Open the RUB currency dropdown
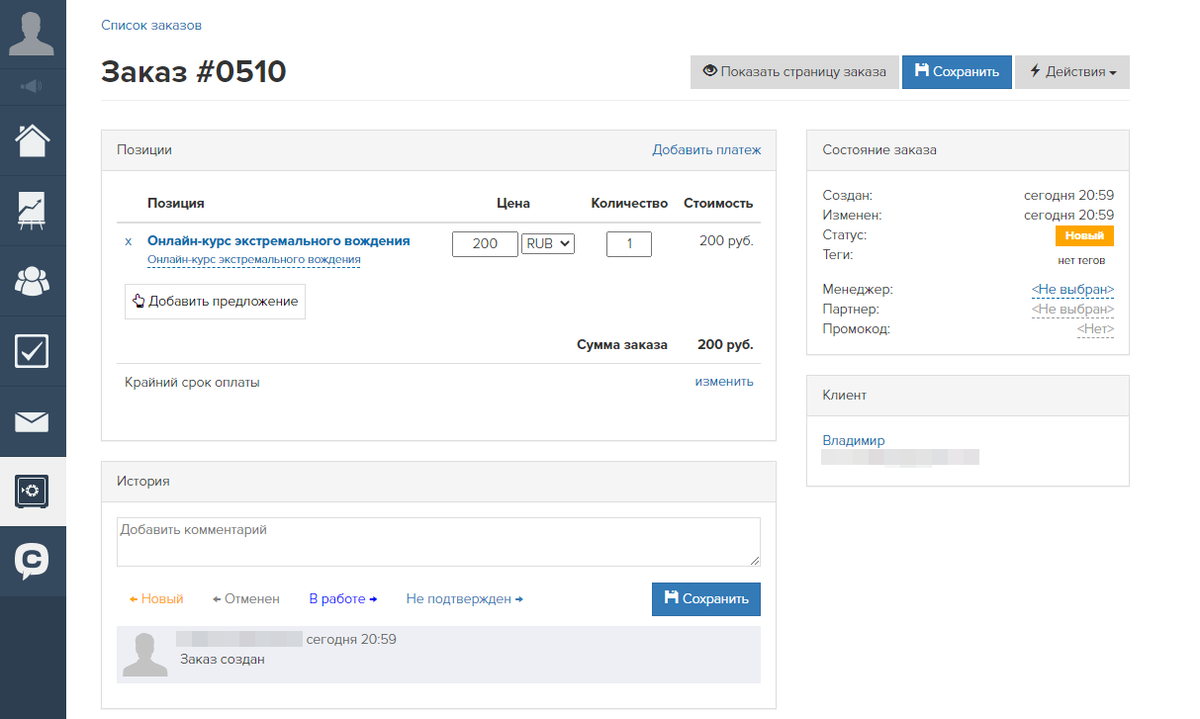1200x719 pixels. [548, 243]
